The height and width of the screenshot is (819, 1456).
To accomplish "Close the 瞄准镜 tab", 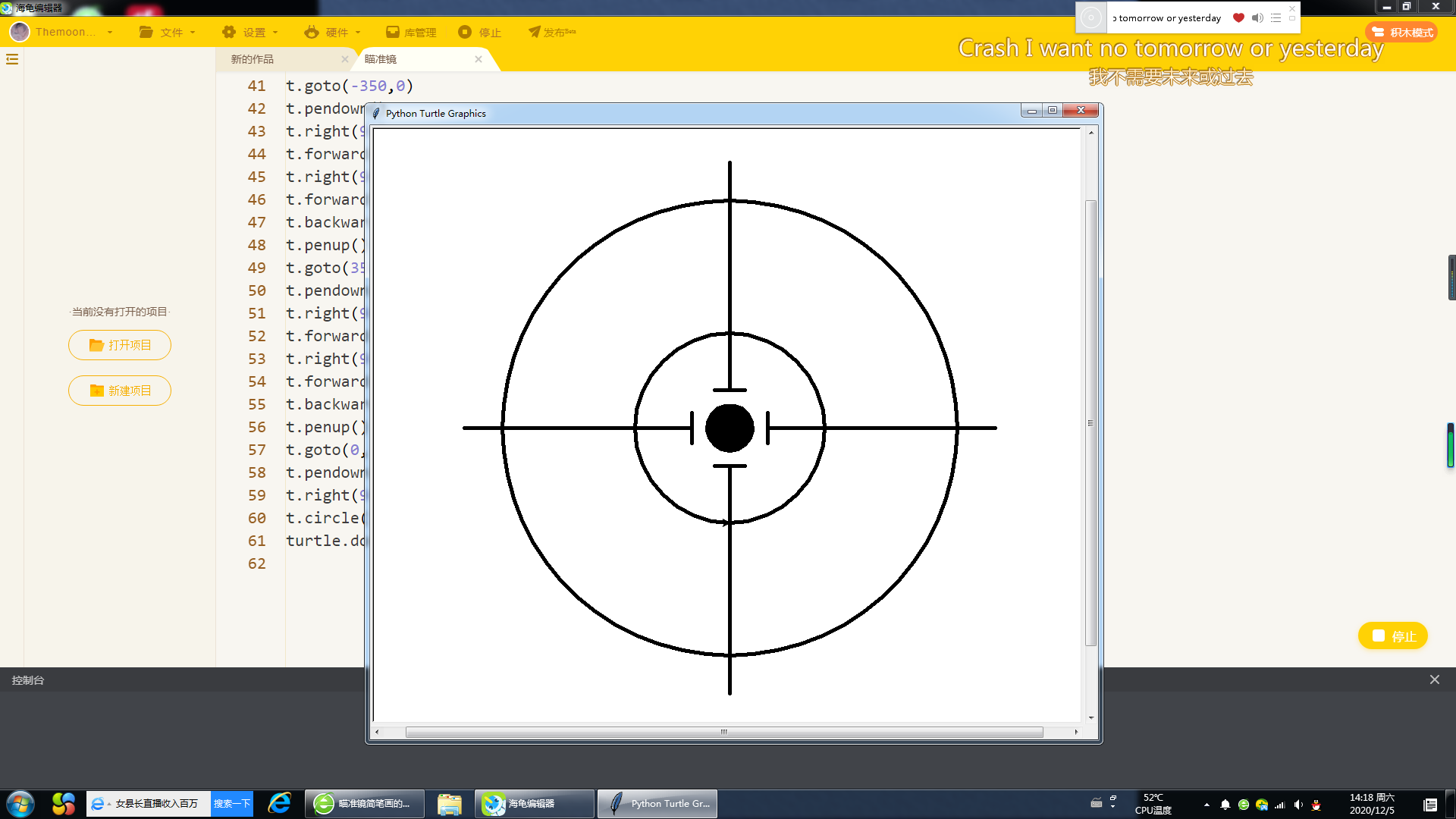I will pos(479,59).
